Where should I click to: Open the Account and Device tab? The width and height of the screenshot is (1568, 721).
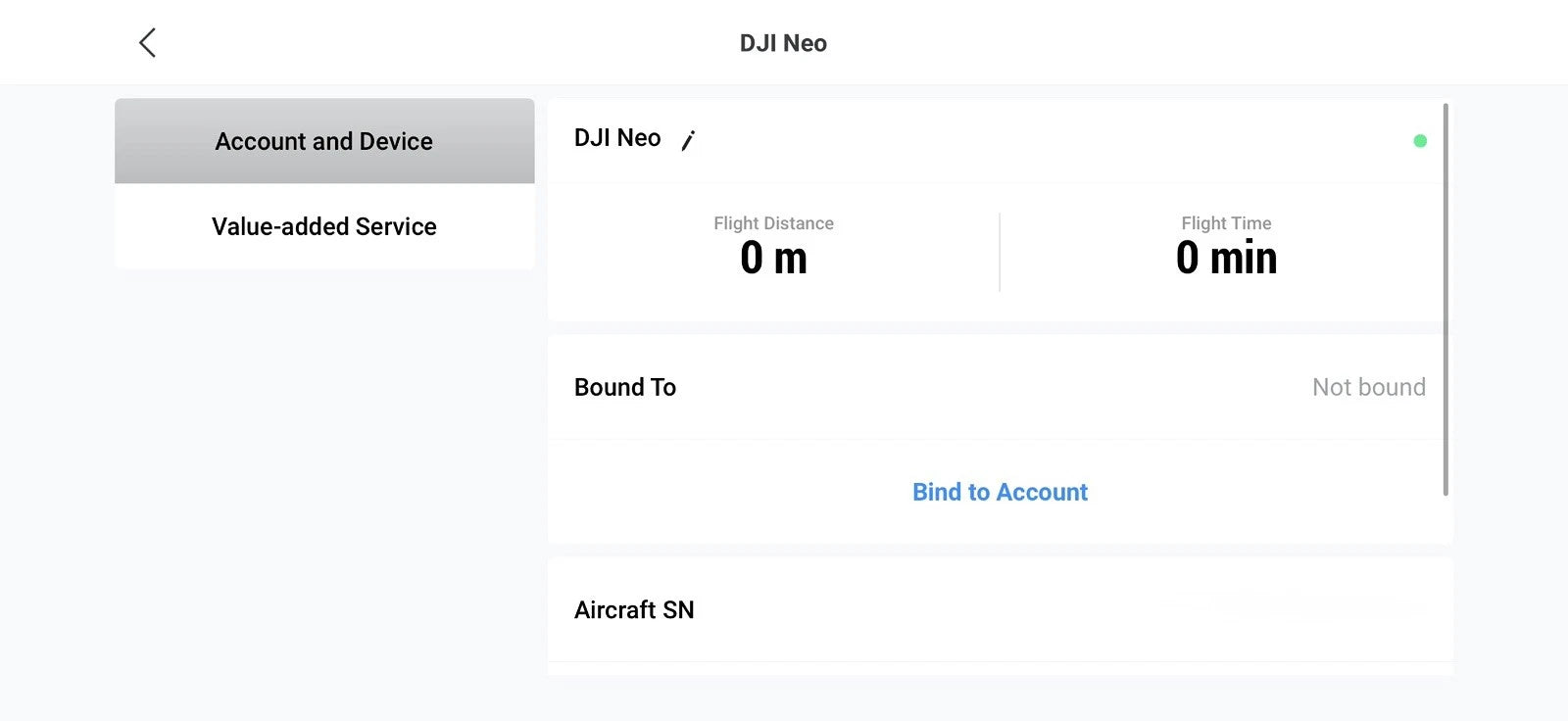tap(324, 141)
